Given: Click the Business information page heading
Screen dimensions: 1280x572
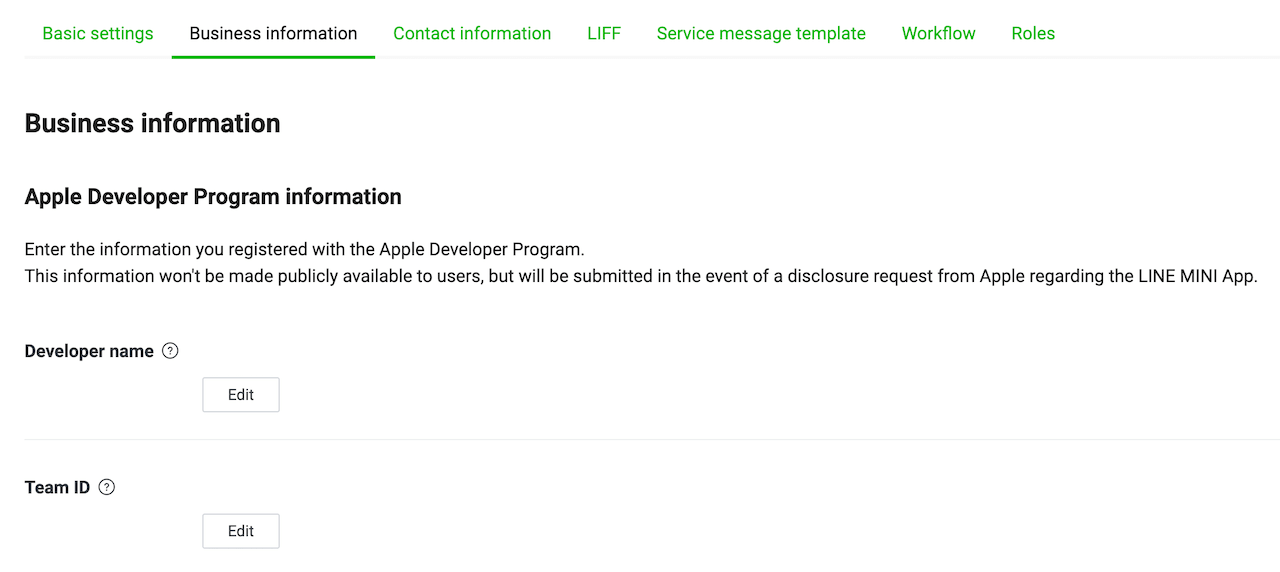Looking at the screenshot, I should coord(152,123).
